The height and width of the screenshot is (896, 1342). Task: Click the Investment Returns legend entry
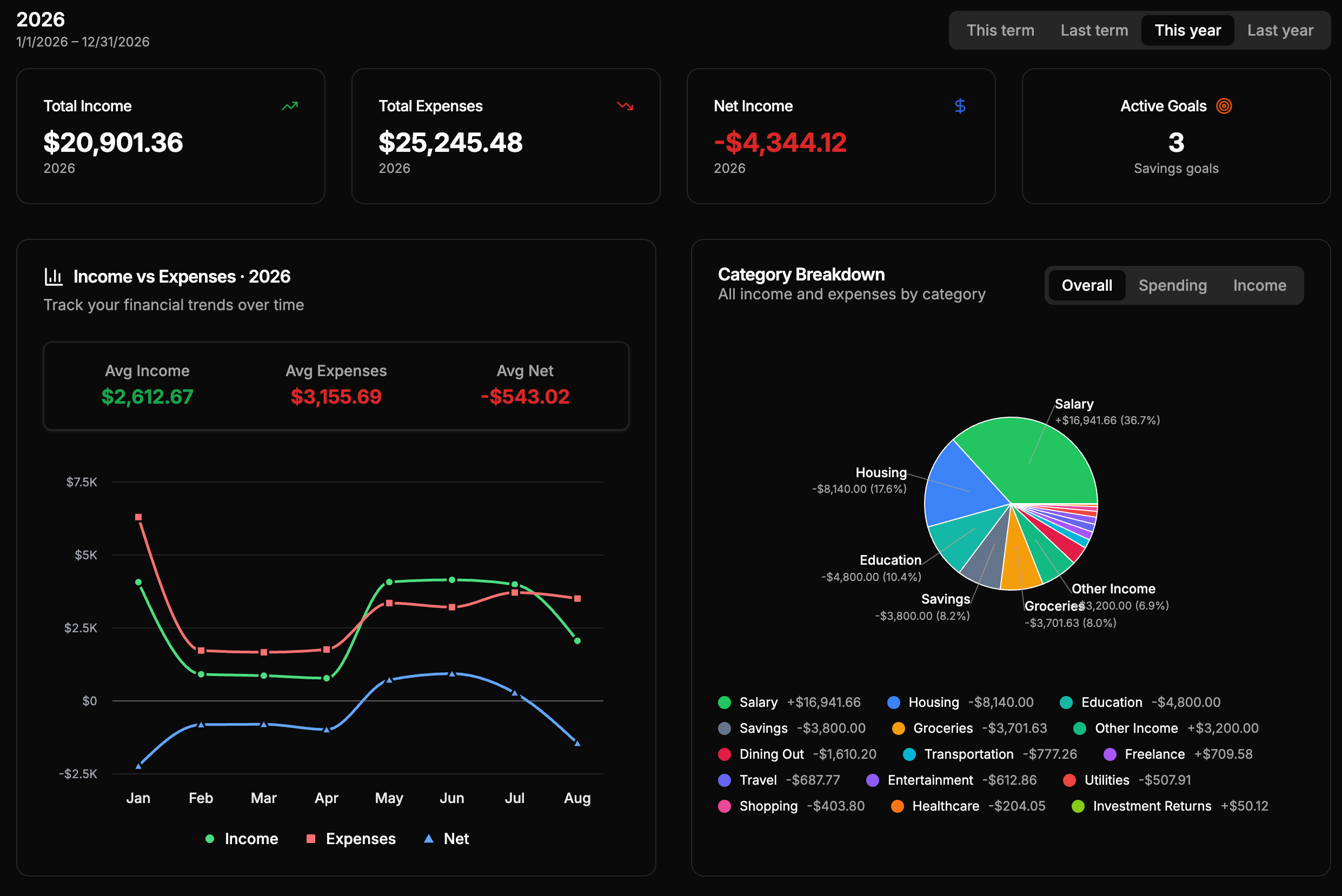tap(1170, 806)
